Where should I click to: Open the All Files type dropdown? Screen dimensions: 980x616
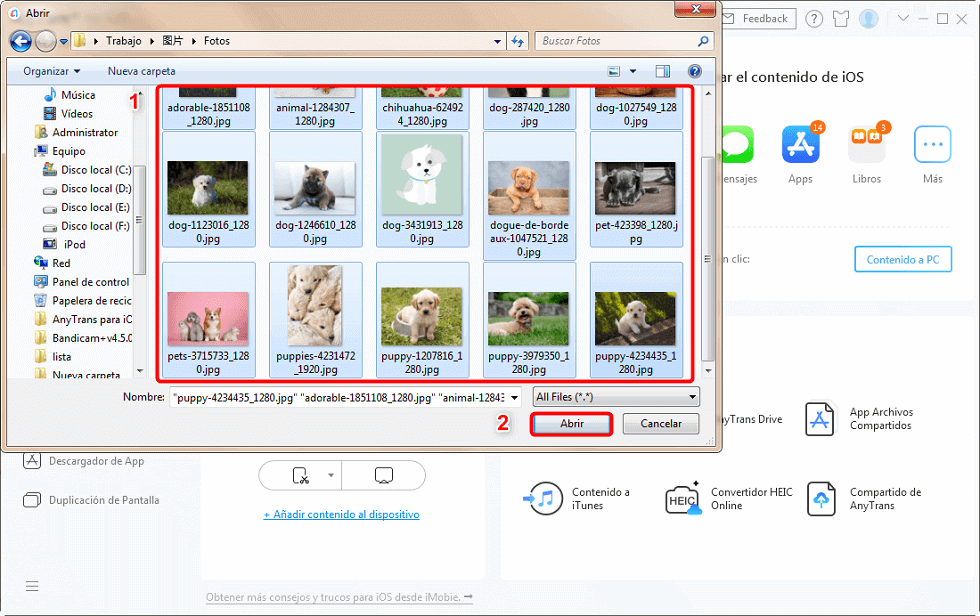[x=616, y=397]
